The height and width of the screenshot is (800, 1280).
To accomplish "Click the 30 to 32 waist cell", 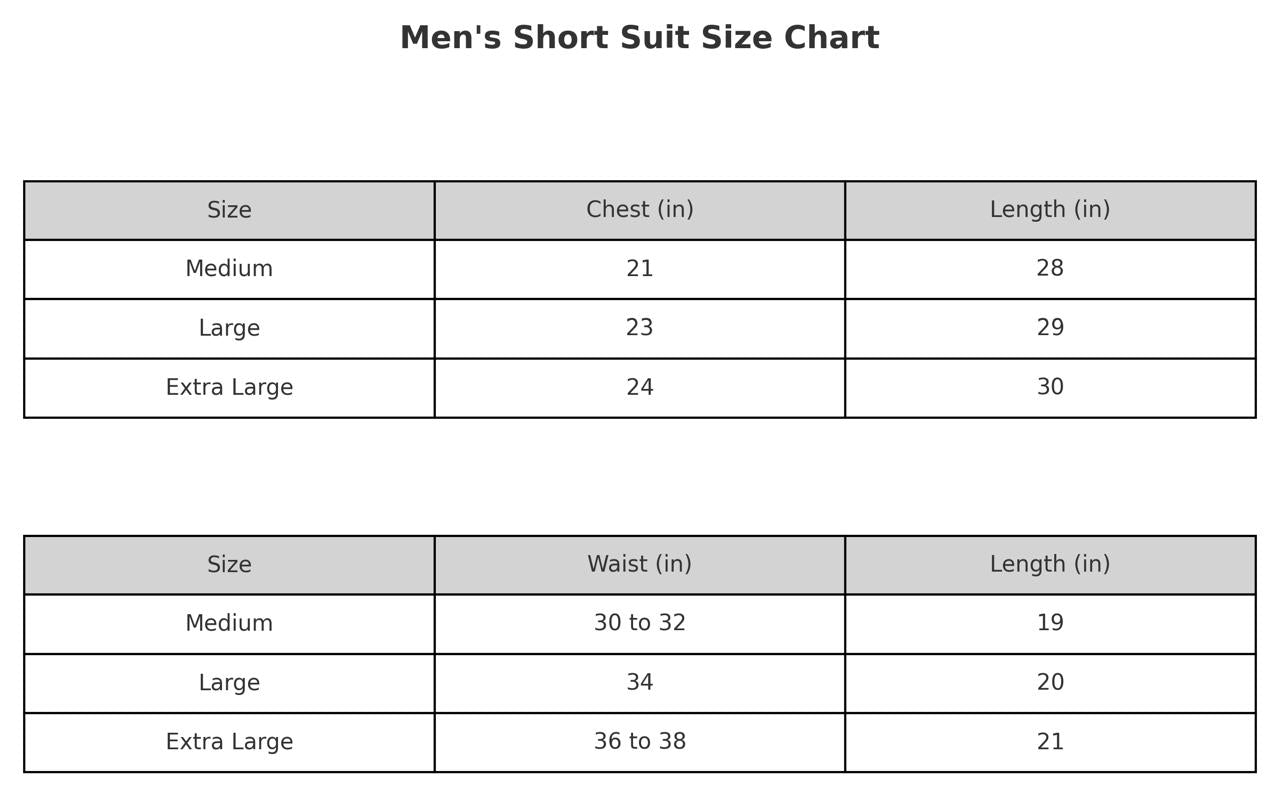I will tap(639, 623).
